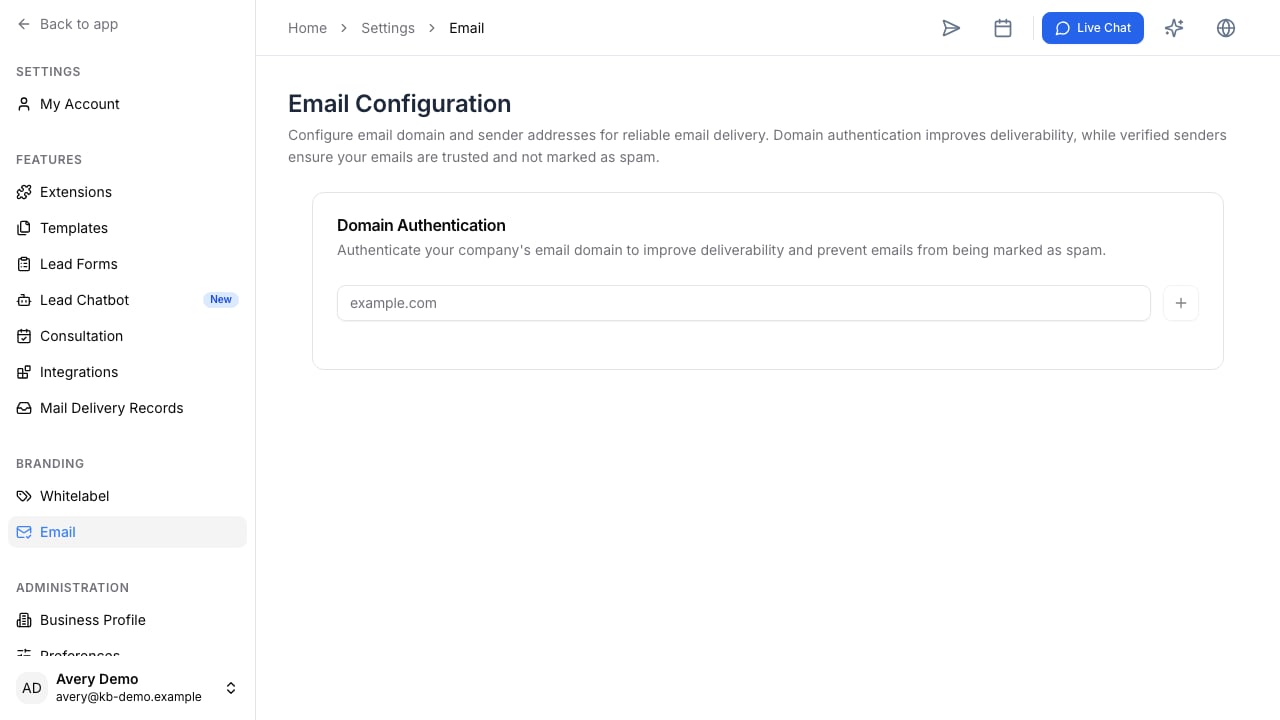Go to Settings breadcrumb

[x=388, y=28]
